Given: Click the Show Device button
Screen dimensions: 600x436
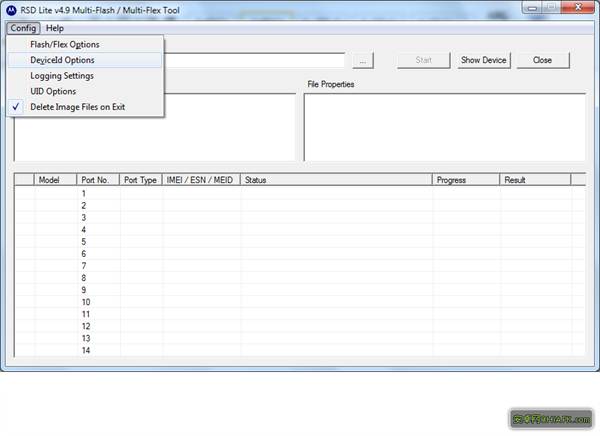Looking at the screenshot, I should [484, 60].
